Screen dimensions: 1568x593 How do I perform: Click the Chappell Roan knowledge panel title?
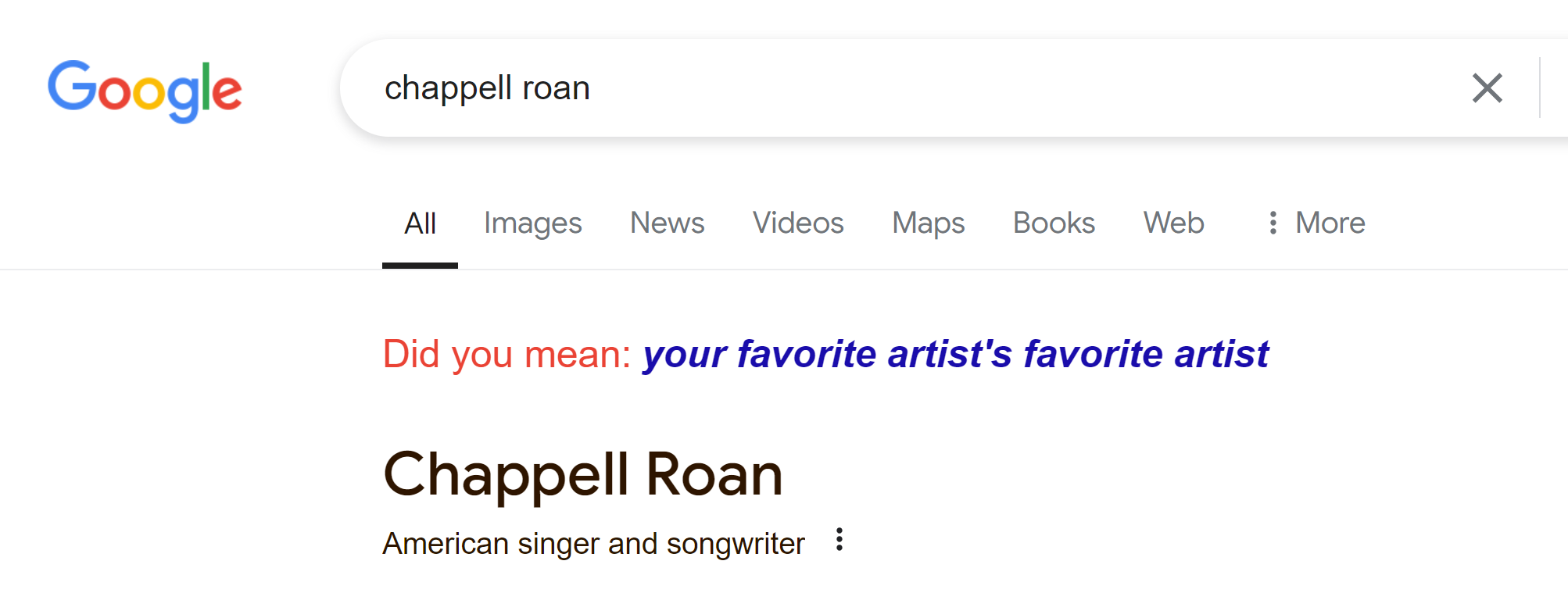[x=582, y=474]
